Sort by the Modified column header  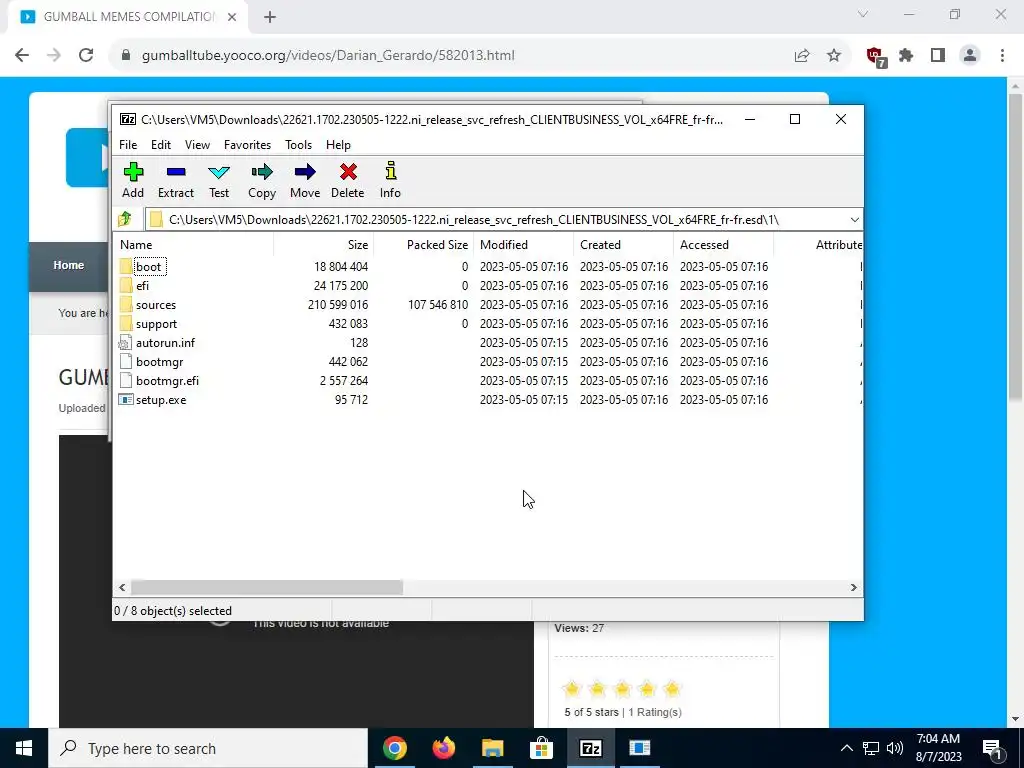click(x=523, y=245)
